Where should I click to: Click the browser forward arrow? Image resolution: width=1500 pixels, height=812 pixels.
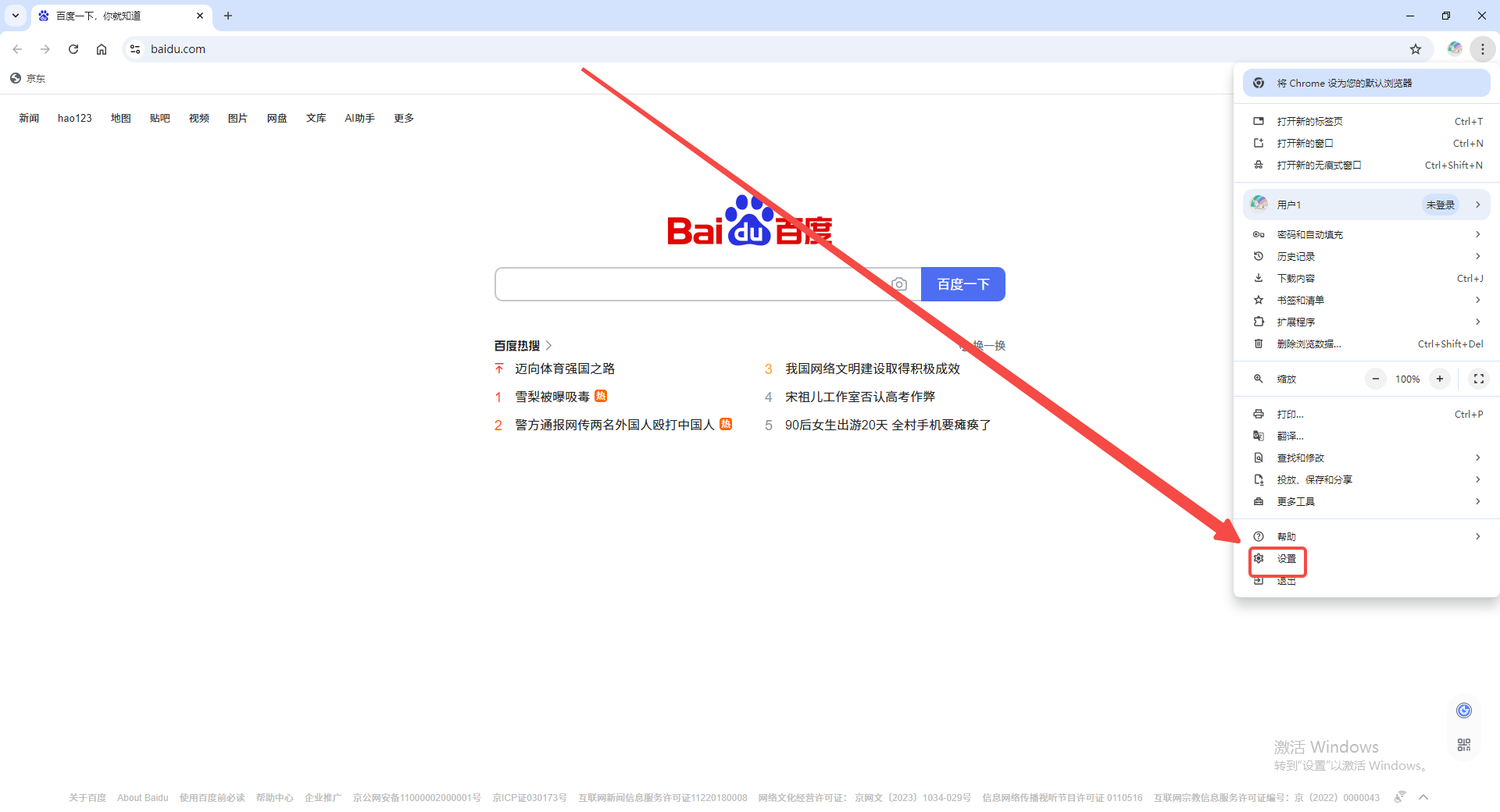click(x=45, y=49)
